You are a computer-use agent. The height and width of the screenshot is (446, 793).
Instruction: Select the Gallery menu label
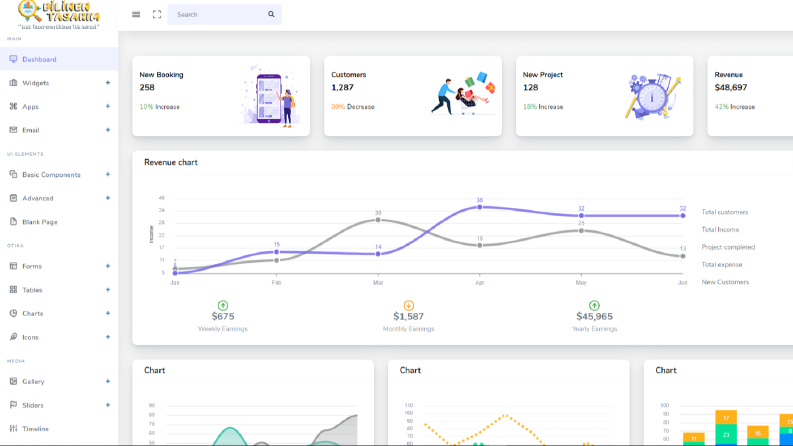click(33, 381)
